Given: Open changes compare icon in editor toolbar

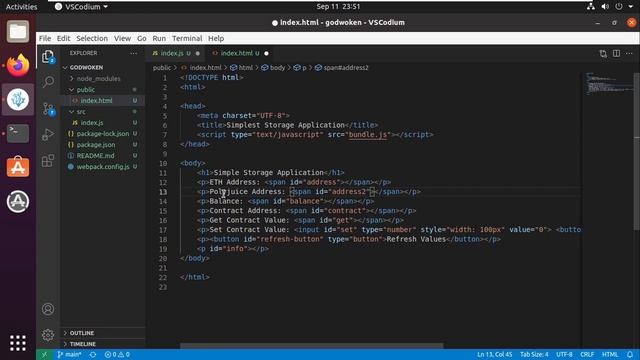Looking at the screenshot, I should (603, 53).
